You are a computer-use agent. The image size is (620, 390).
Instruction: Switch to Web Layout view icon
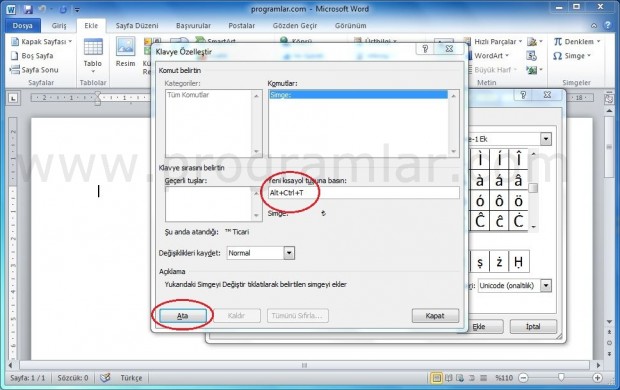(x=460, y=378)
